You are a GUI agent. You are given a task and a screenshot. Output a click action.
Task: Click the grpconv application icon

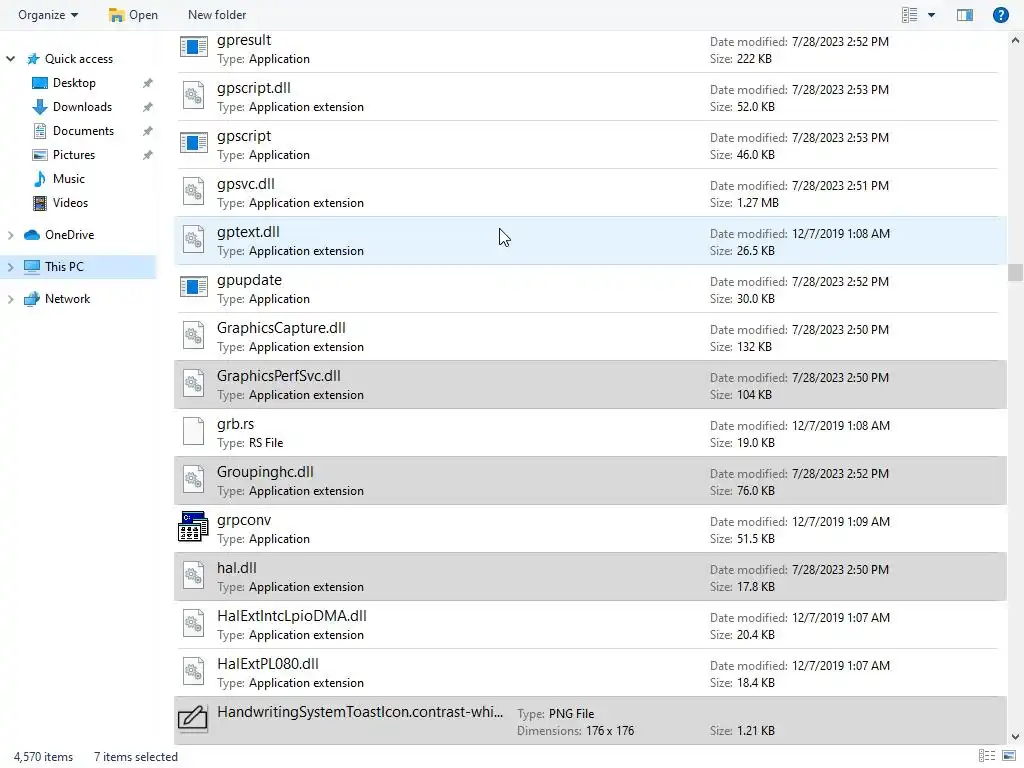click(x=193, y=528)
